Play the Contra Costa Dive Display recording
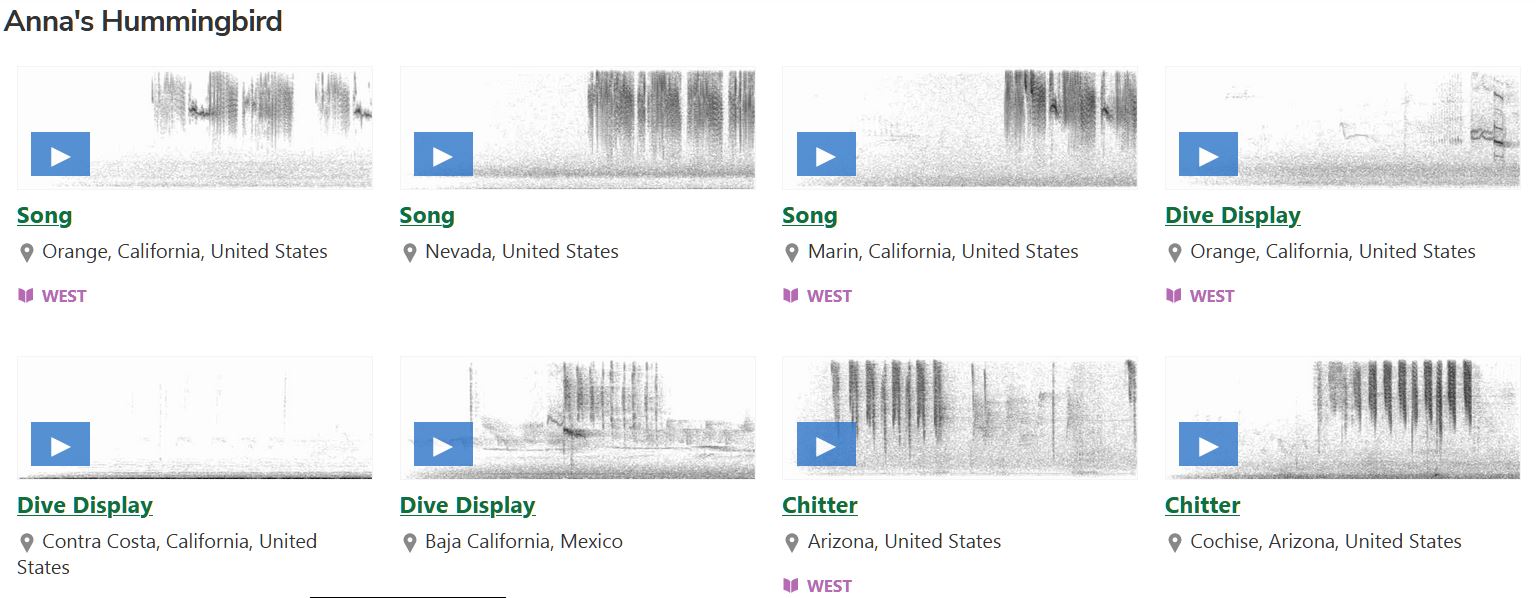 60,443
